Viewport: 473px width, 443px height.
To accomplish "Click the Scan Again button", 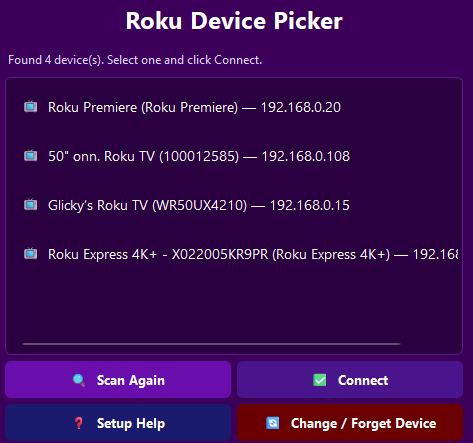I will coord(118,380).
